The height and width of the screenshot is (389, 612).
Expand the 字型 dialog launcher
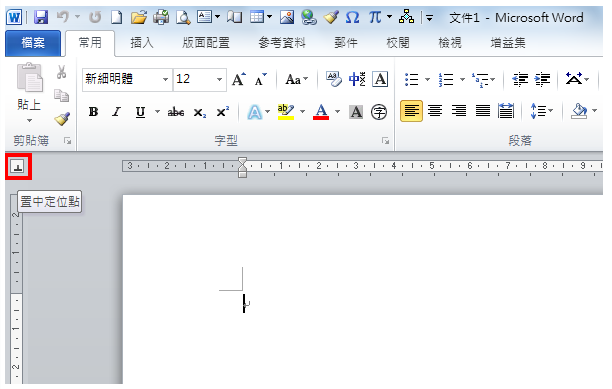coord(386,141)
